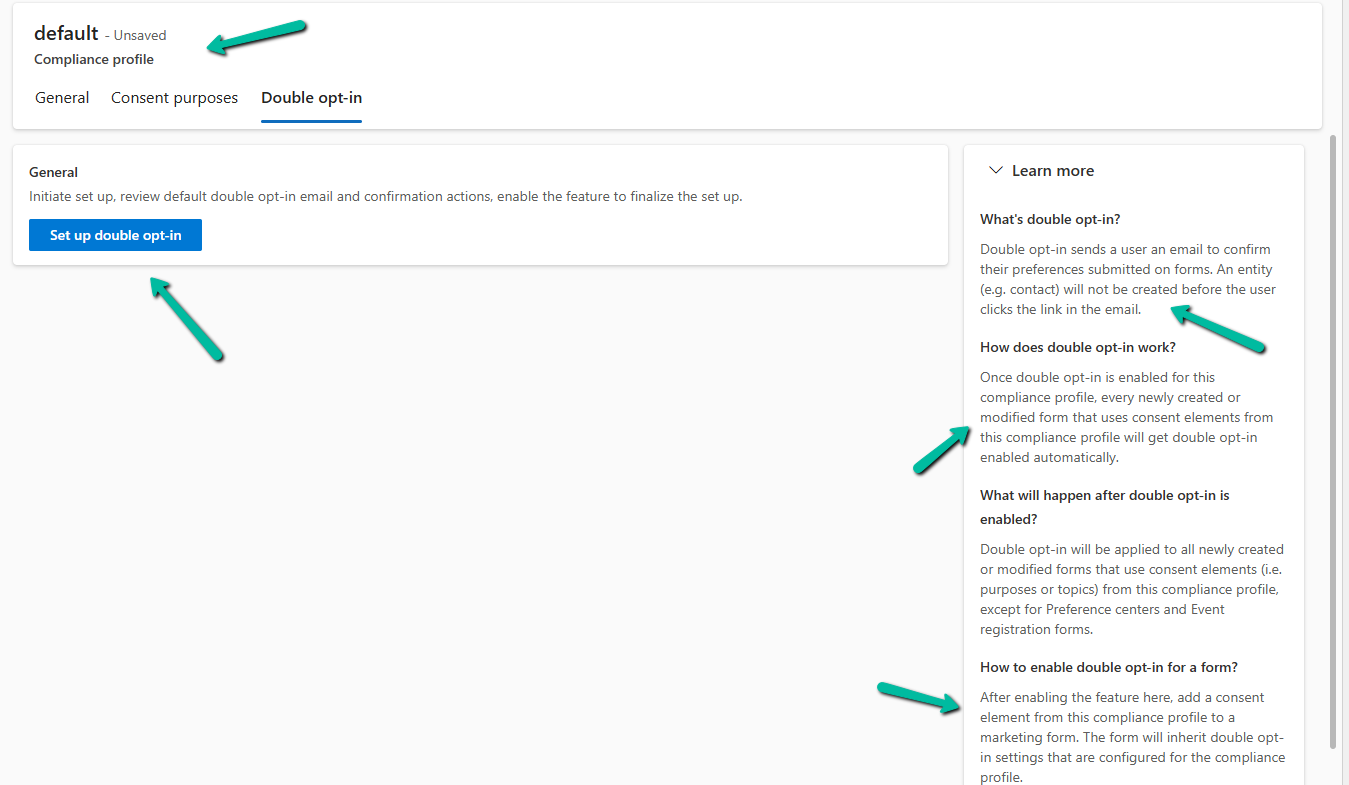Click the heading How does double opt-in work?
This screenshot has height=785, width=1349.
1077,347
